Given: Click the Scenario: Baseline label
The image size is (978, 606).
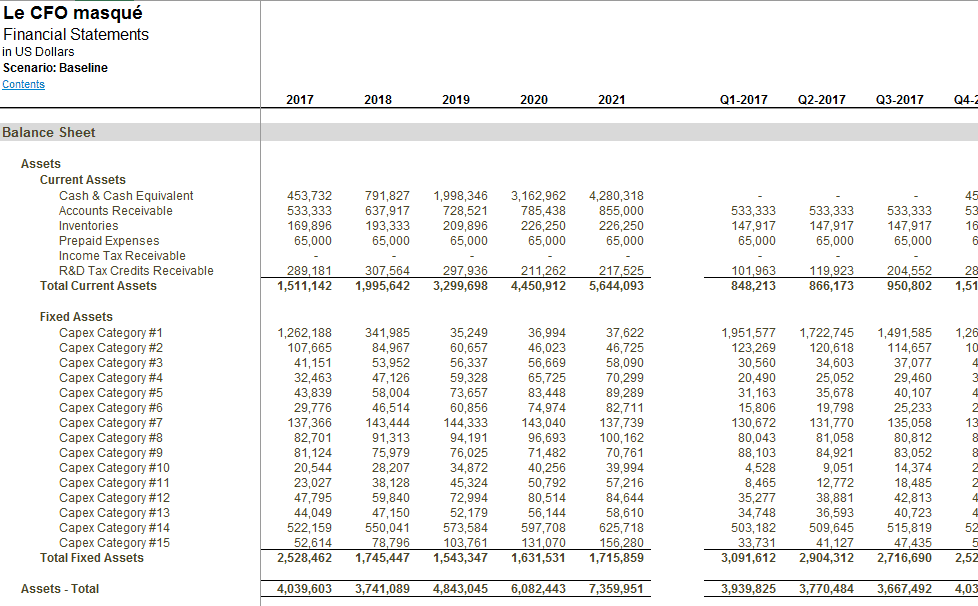Looking at the screenshot, I should click(56, 67).
